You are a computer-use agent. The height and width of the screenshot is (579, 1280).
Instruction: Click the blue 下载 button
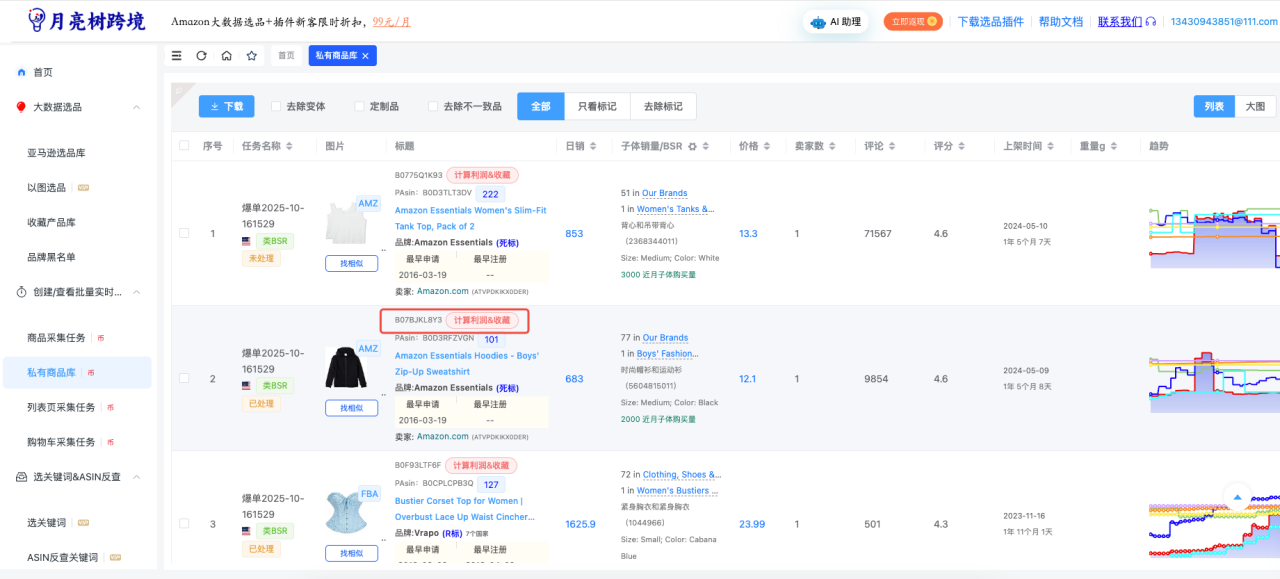pos(226,106)
